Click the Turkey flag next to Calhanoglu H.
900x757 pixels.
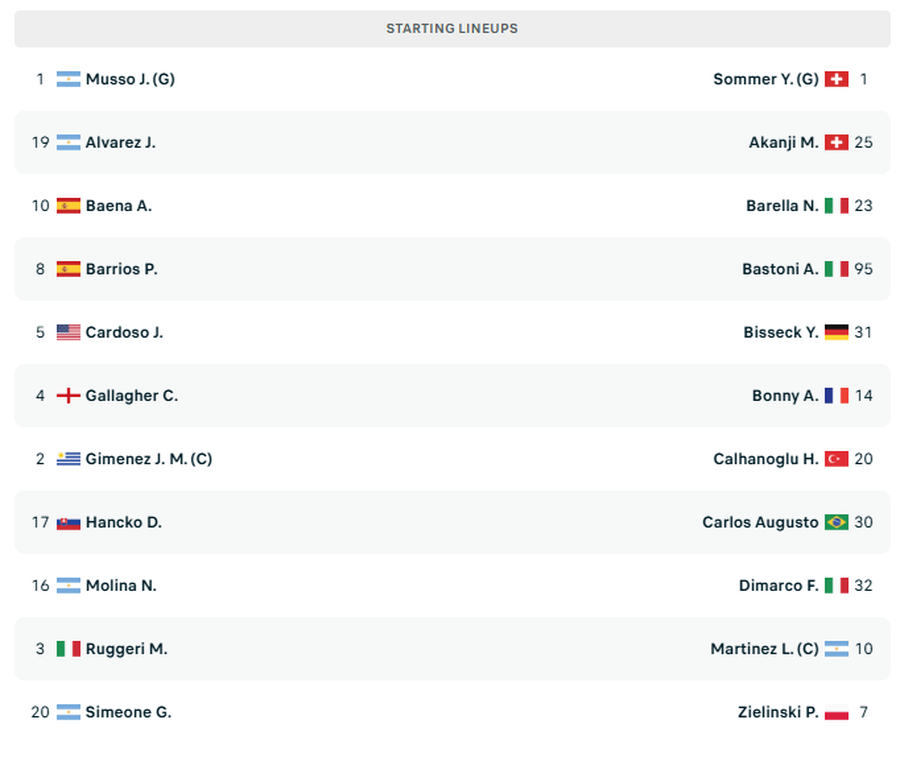[836, 459]
